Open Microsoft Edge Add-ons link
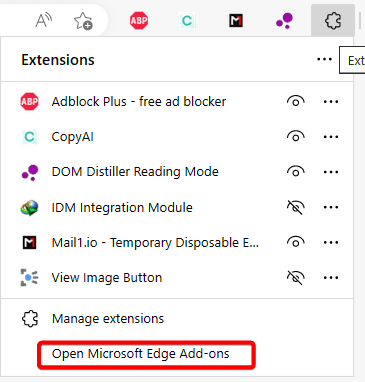 click(140, 354)
